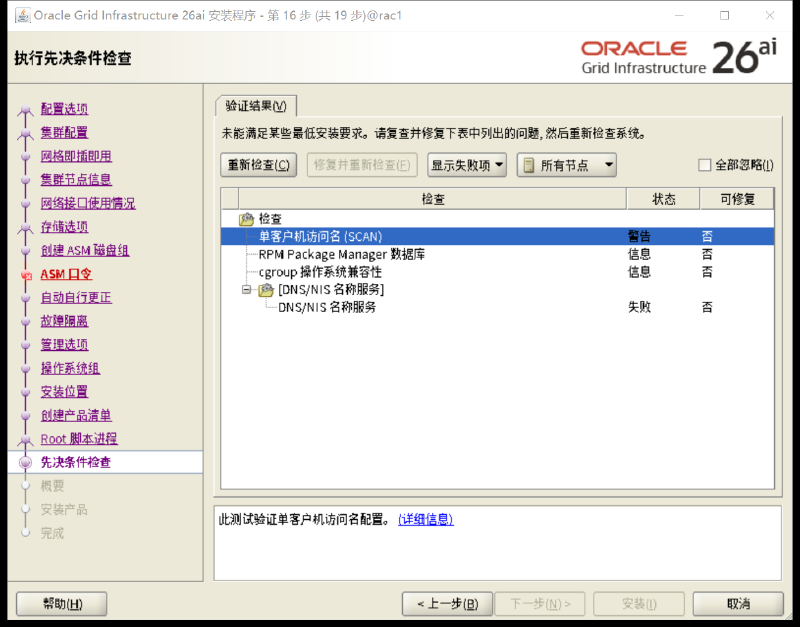Collapse the [DNS/NIS 名称服务] tree node
800x627 pixels.
[x=246, y=290]
